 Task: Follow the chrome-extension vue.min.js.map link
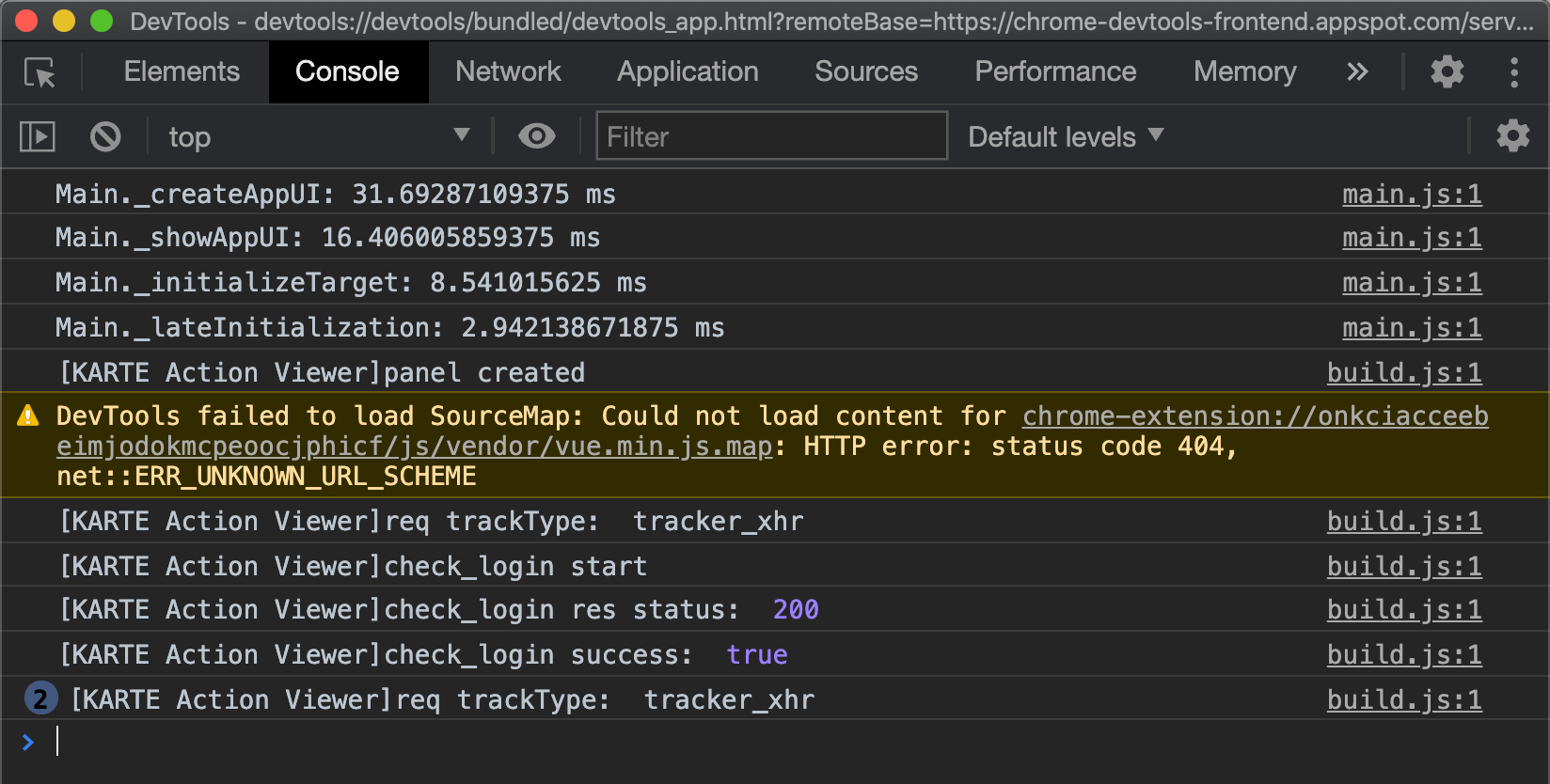tap(772, 431)
